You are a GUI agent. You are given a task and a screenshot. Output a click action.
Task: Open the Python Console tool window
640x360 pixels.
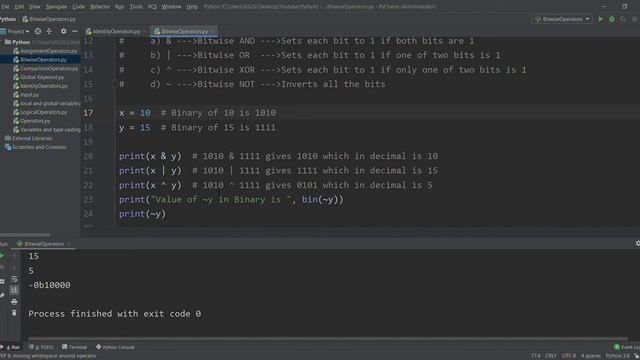[115, 347]
